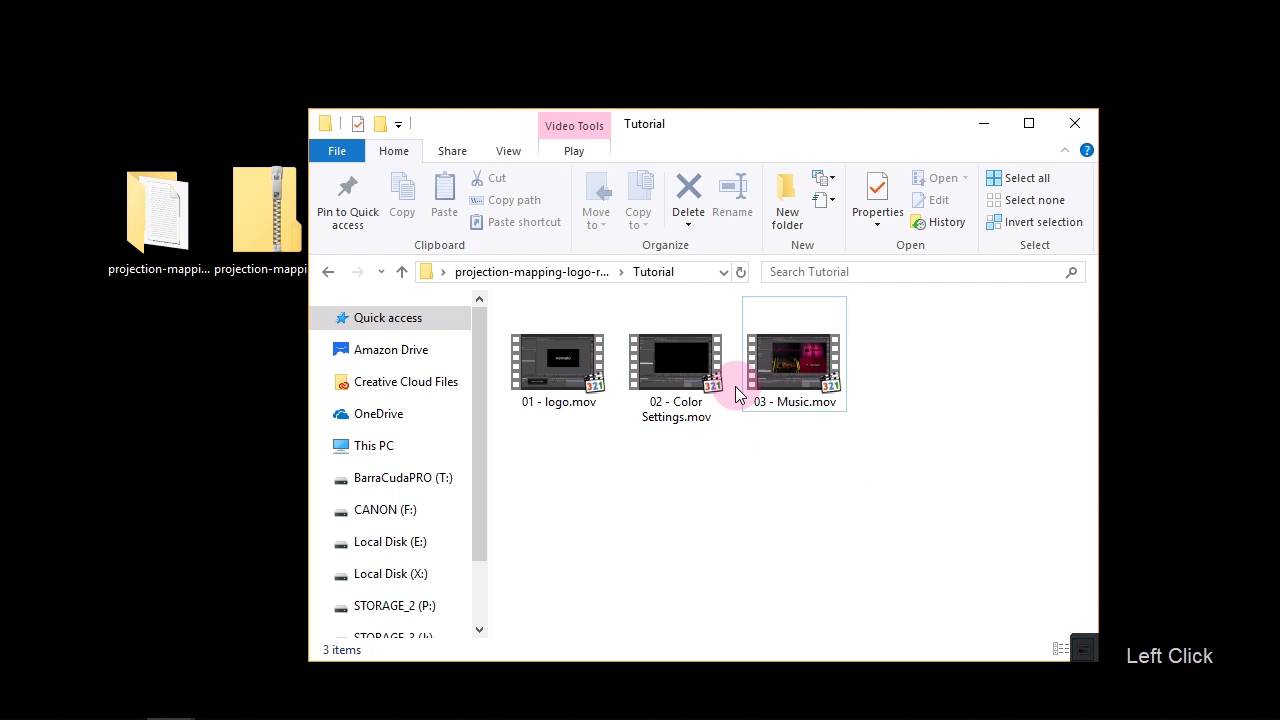Open the Move to dropdown
The image size is (1280, 720).
tap(596, 201)
